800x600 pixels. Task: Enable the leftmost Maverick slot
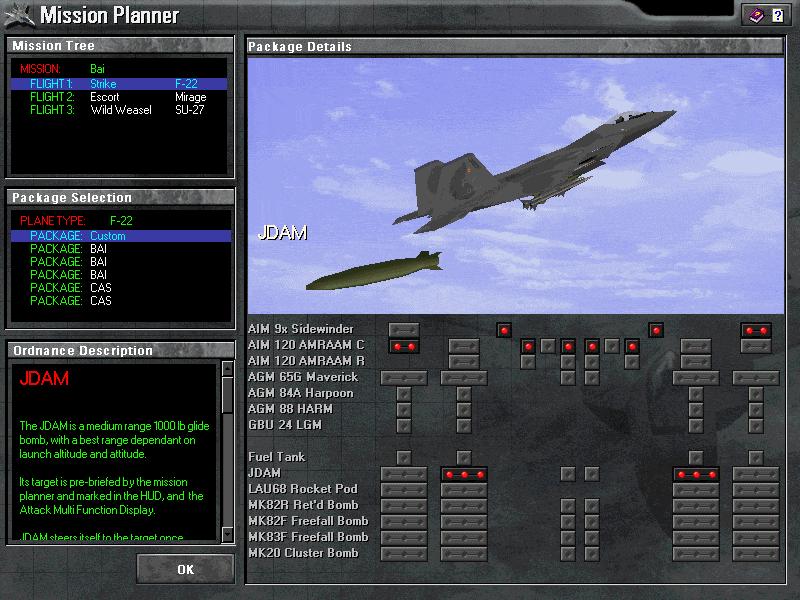pyautogui.click(x=404, y=378)
